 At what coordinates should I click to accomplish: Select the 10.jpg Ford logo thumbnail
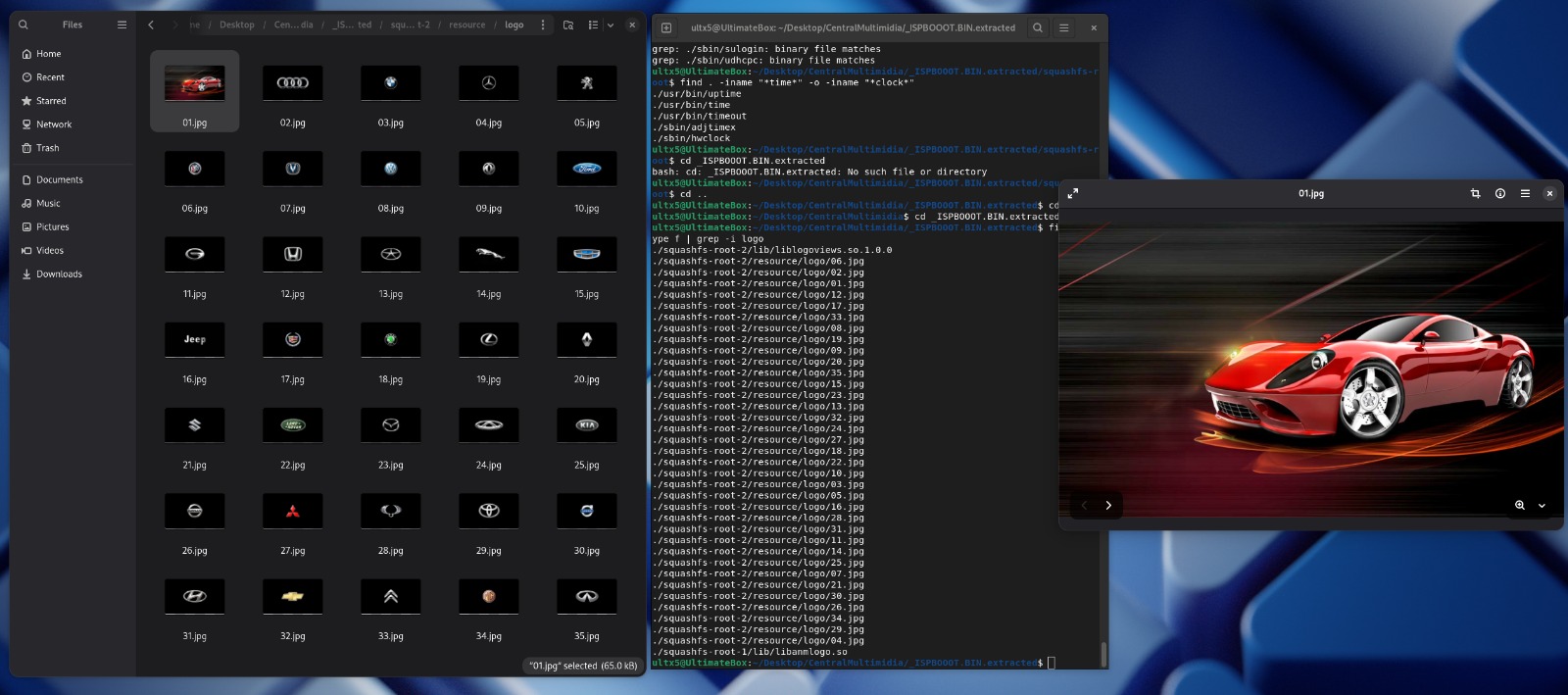tap(586, 169)
